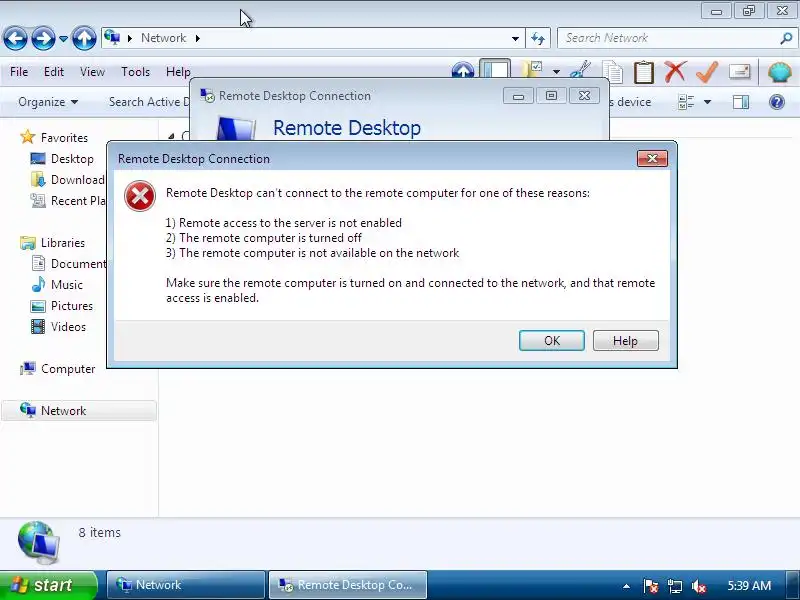Refresh the Network folder view
The height and width of the screenshot is (600, 800).
(x=538, y=38)
